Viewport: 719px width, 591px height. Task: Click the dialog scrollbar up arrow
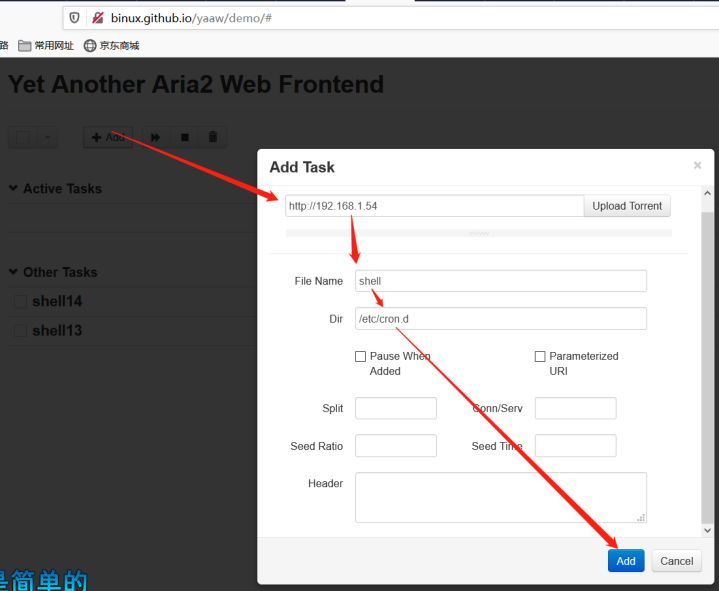pos(708,193)
